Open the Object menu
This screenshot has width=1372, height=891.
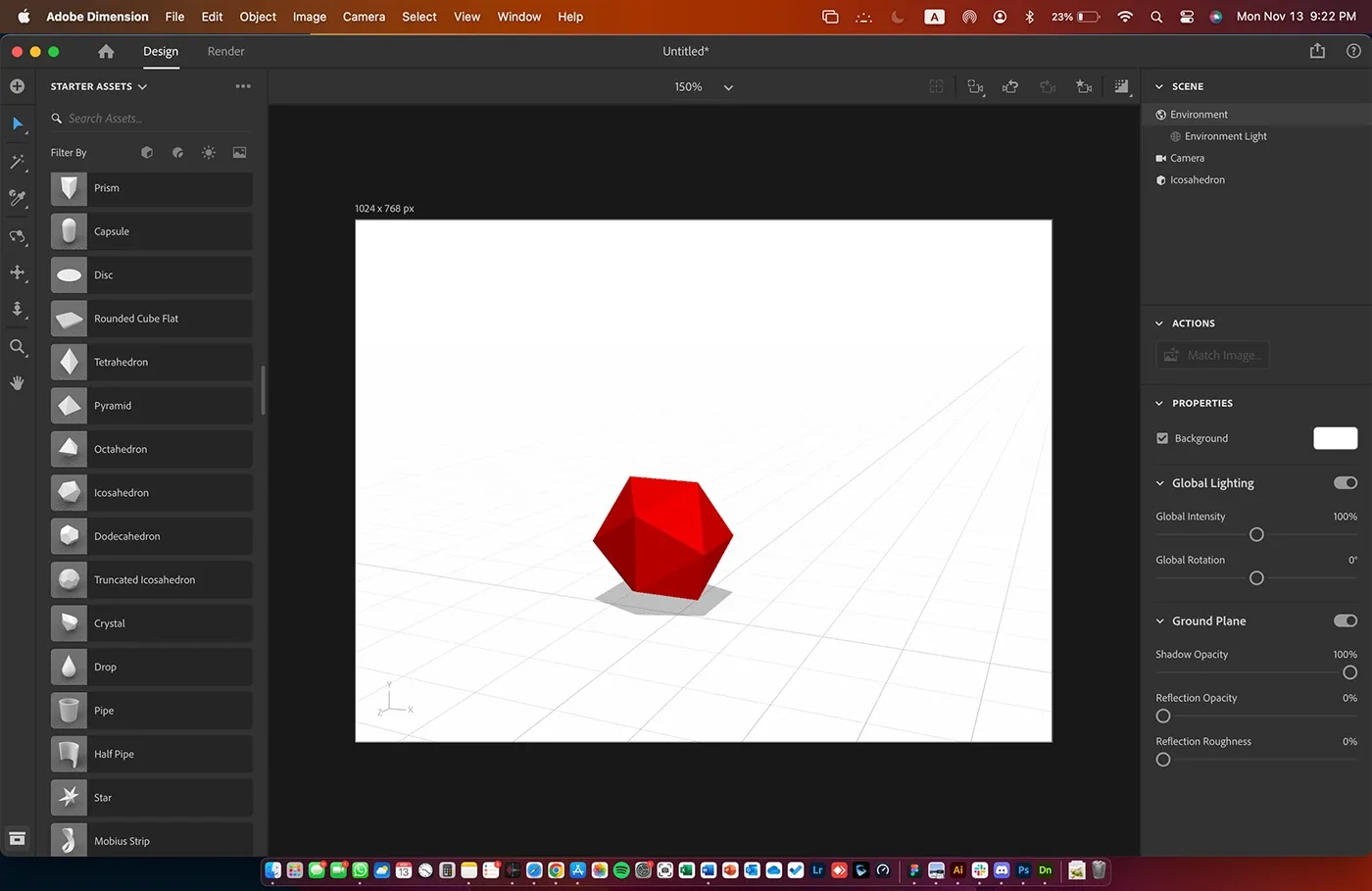258,17
